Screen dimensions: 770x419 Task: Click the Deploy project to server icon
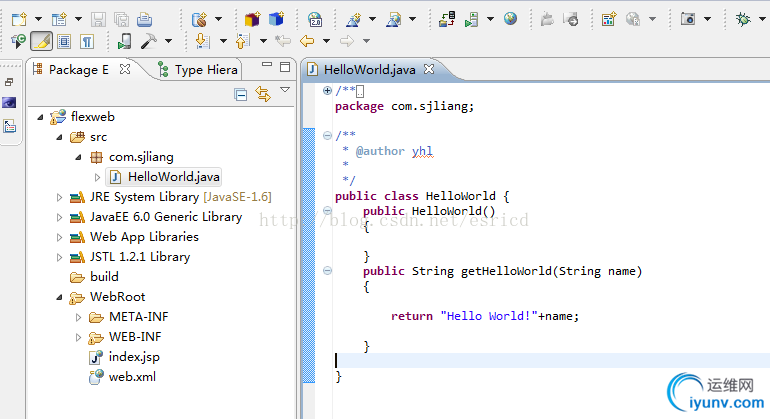447,19
